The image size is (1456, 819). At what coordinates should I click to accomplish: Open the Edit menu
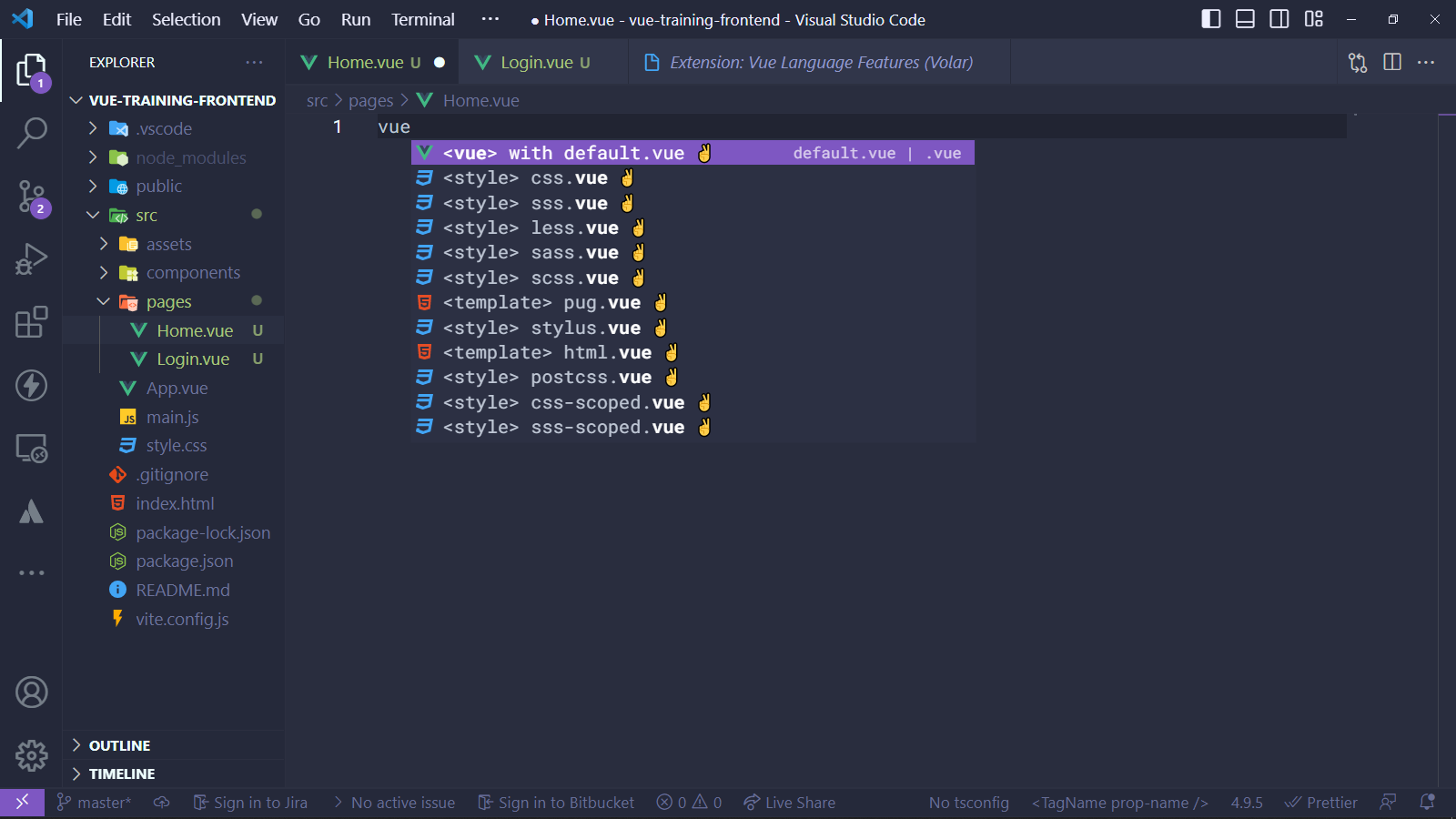[x=116, y=19]
